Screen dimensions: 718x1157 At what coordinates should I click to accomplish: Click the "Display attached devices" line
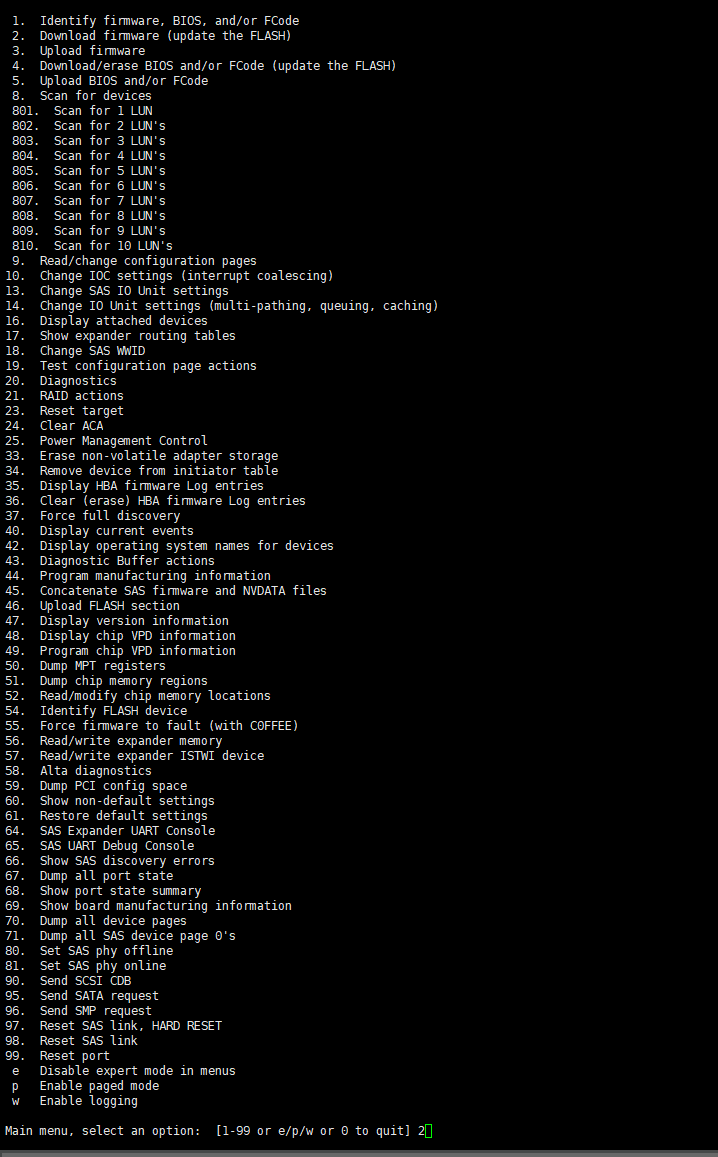pos(123,321)
